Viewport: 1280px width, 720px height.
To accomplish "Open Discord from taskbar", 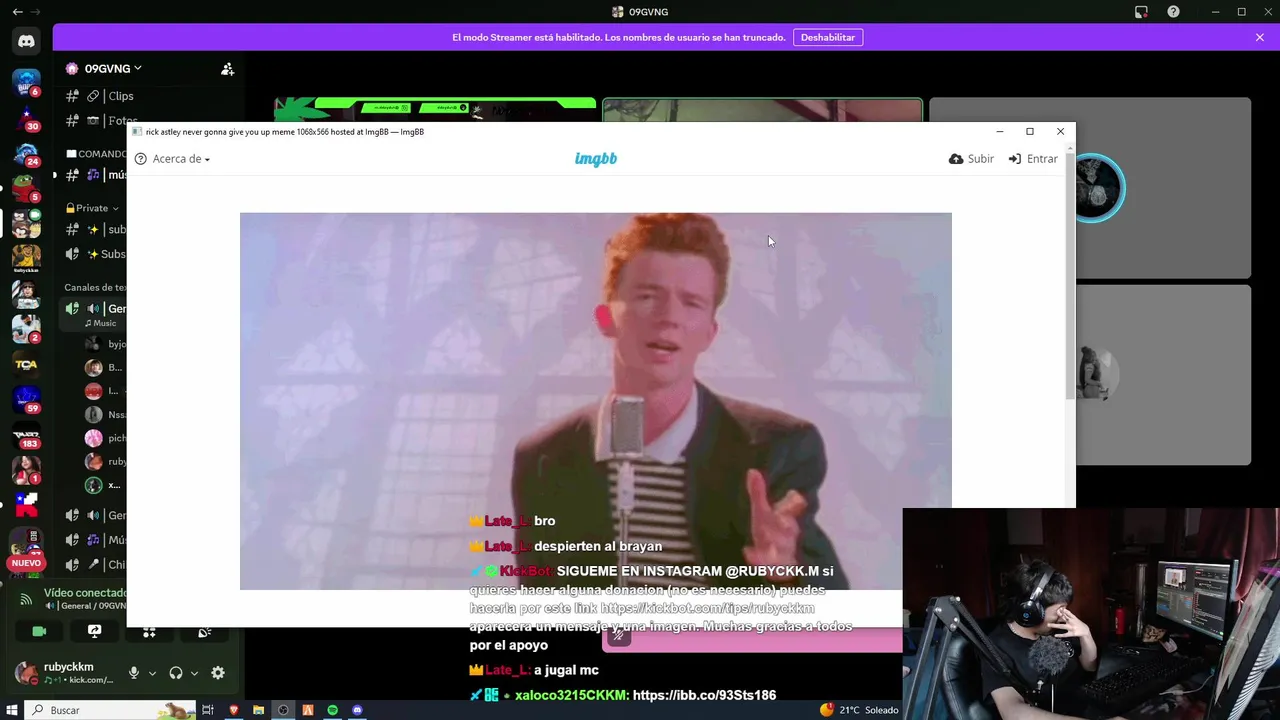I will [357, 710].
